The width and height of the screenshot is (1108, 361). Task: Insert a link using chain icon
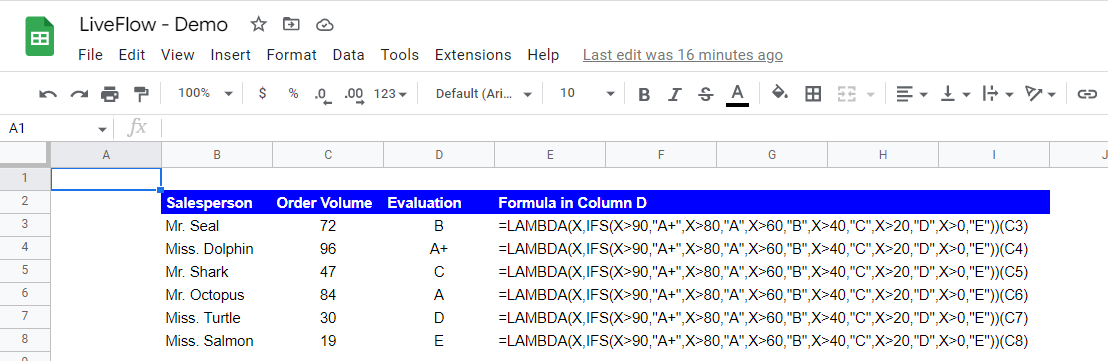1086,94
